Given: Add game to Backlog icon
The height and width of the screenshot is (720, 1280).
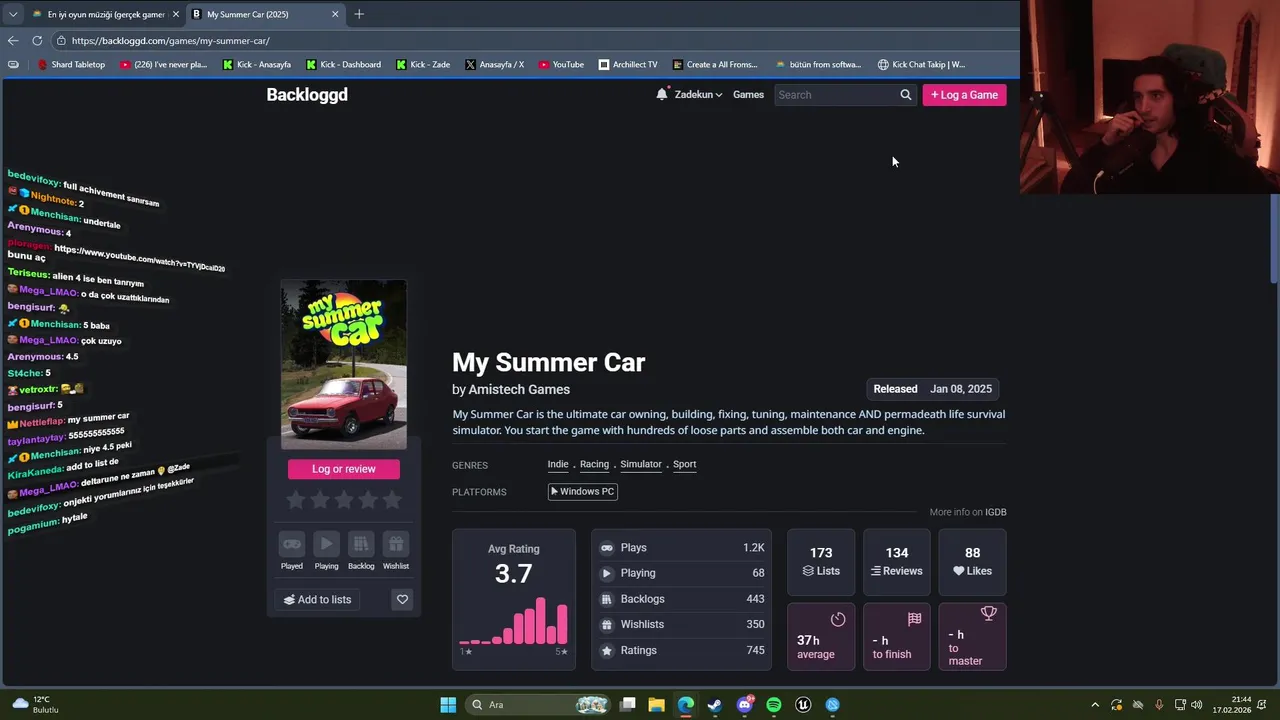Looking at the screenshot, I should pos(361,544).
